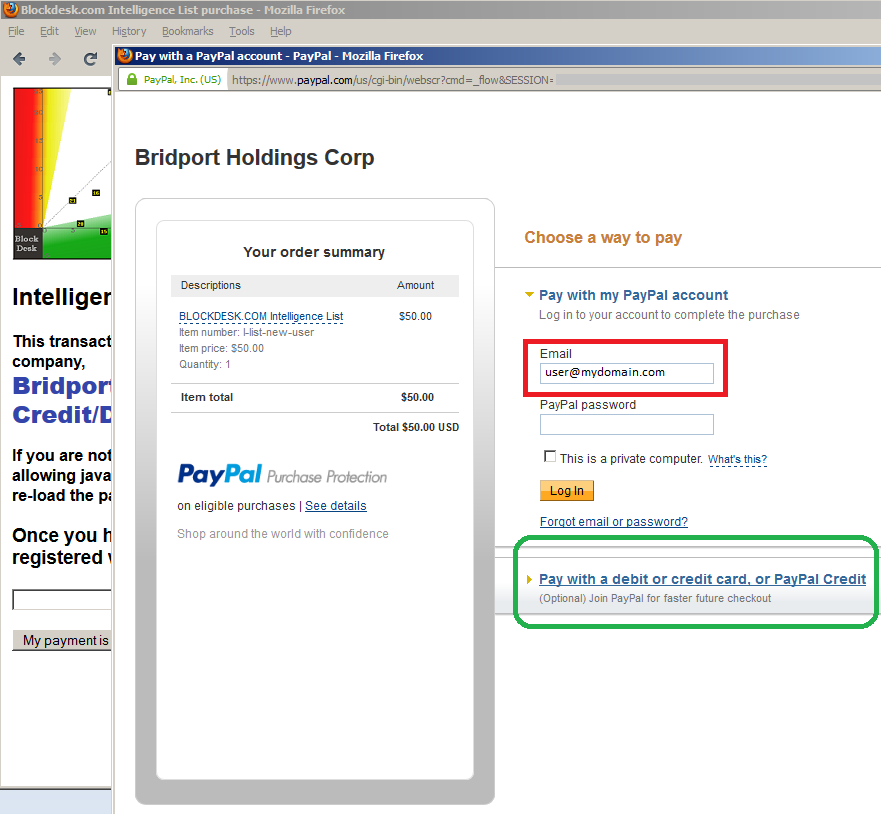Click 'See details' under Purchase Protection
Viewport: 881px width, 814px height.
[x=335, y=506]
